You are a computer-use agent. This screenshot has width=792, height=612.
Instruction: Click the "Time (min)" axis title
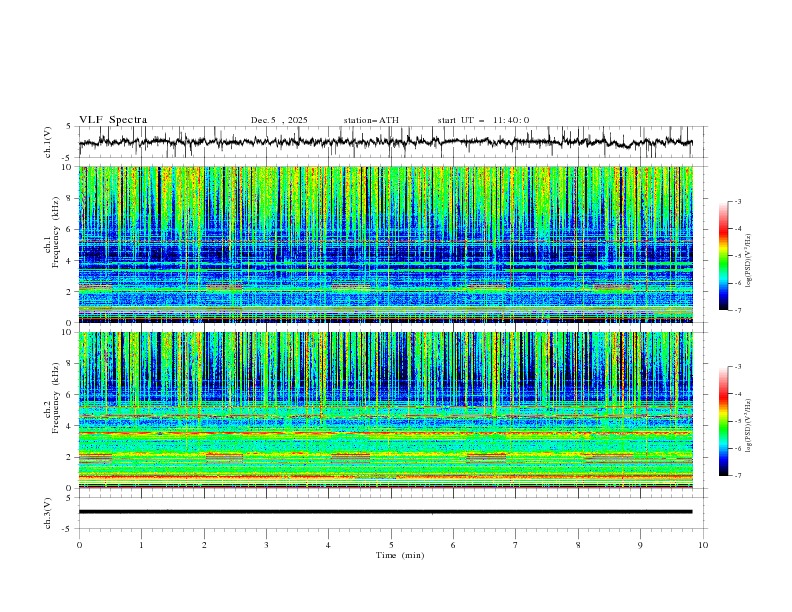[x=400, y=555]
